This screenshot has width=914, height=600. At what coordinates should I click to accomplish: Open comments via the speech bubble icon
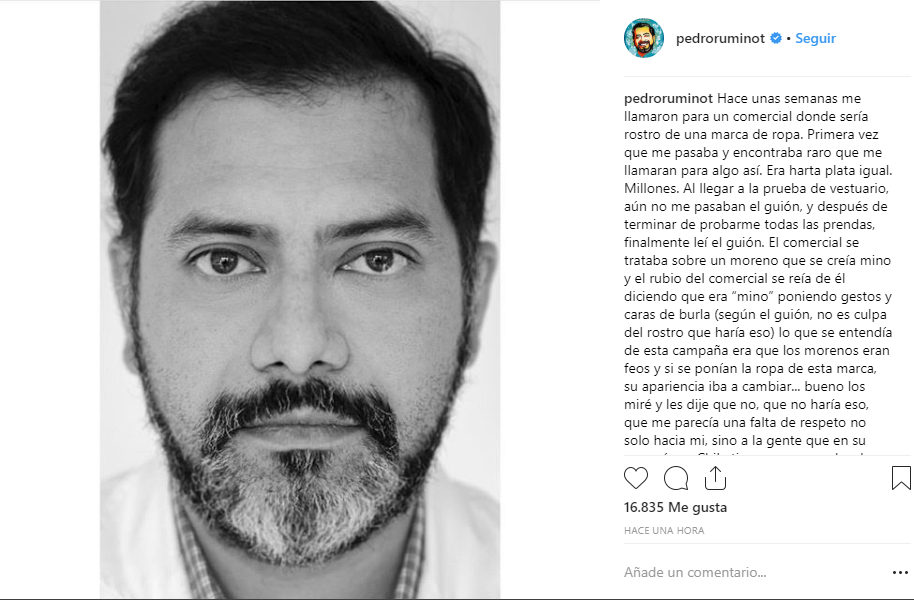[x=676, y=478]
